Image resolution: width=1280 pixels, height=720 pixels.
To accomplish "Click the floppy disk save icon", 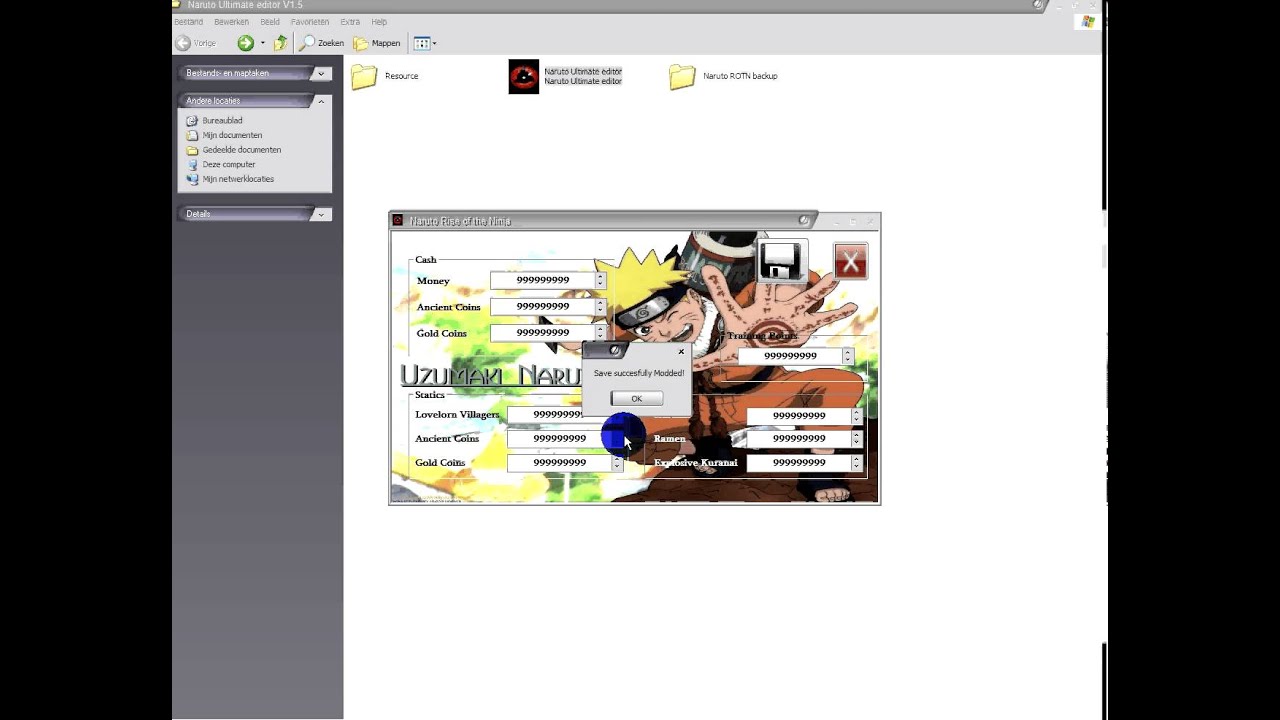I will tap(781, 261).
